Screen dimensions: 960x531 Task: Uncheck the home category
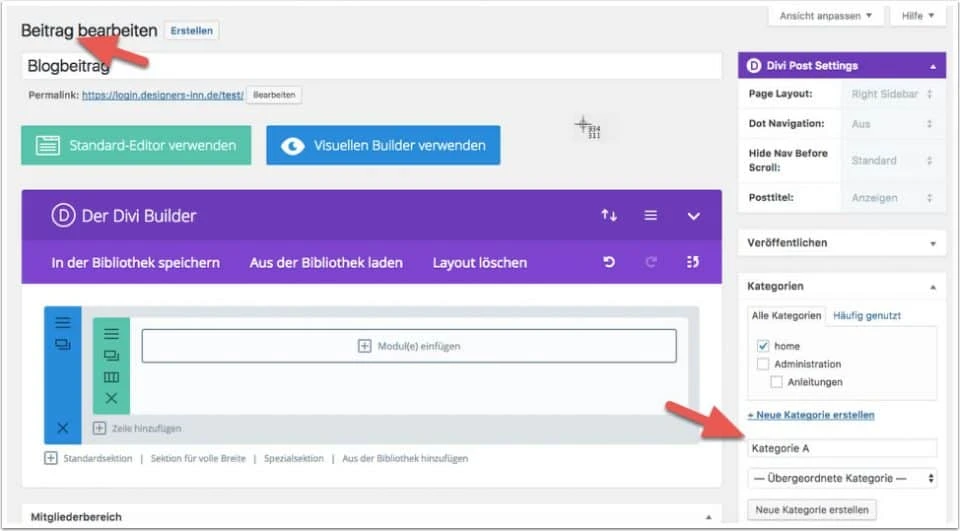(763, 346)
